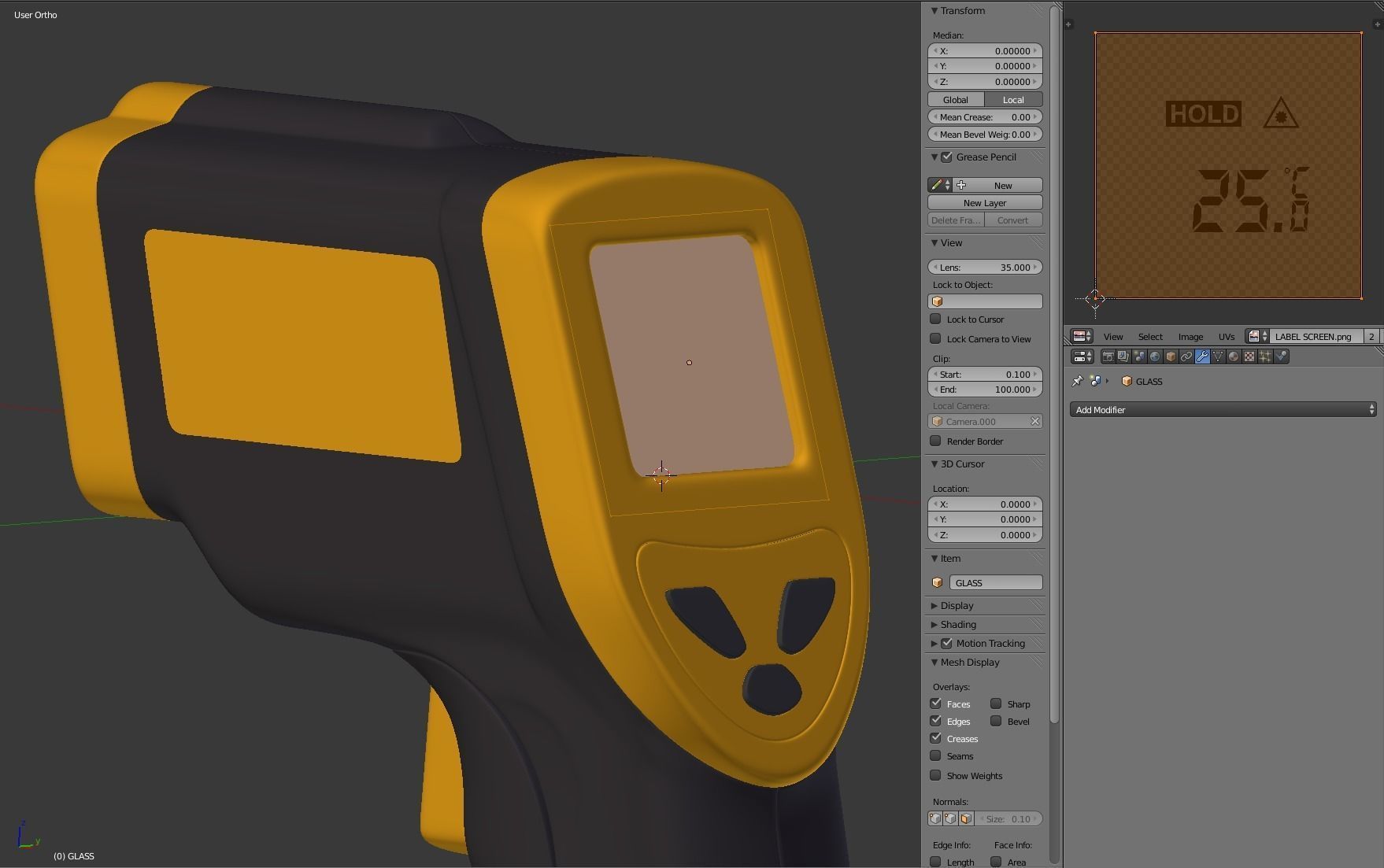Click the GLASS item name field
Image resolution: width=1384 pixels, height=868 pixels.
click(996, 582)
